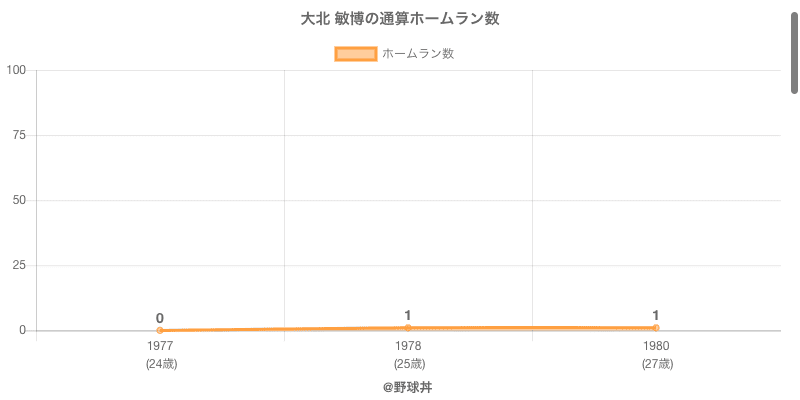This screenshot has height=400, width=800.
Task: Click the orange legend color swatch
Action: coord(355,54)
